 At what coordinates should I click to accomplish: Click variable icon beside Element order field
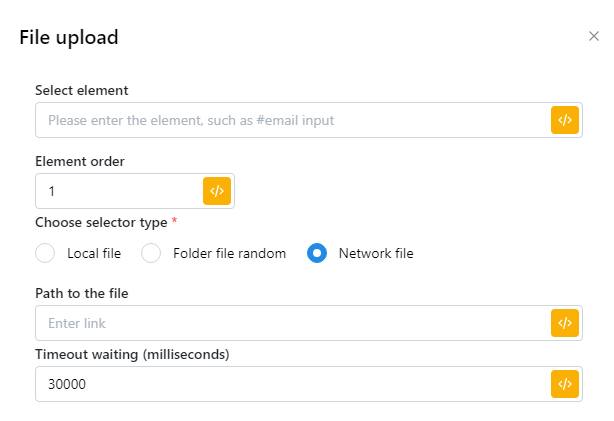pyautogui.click(x=217, y=191)
